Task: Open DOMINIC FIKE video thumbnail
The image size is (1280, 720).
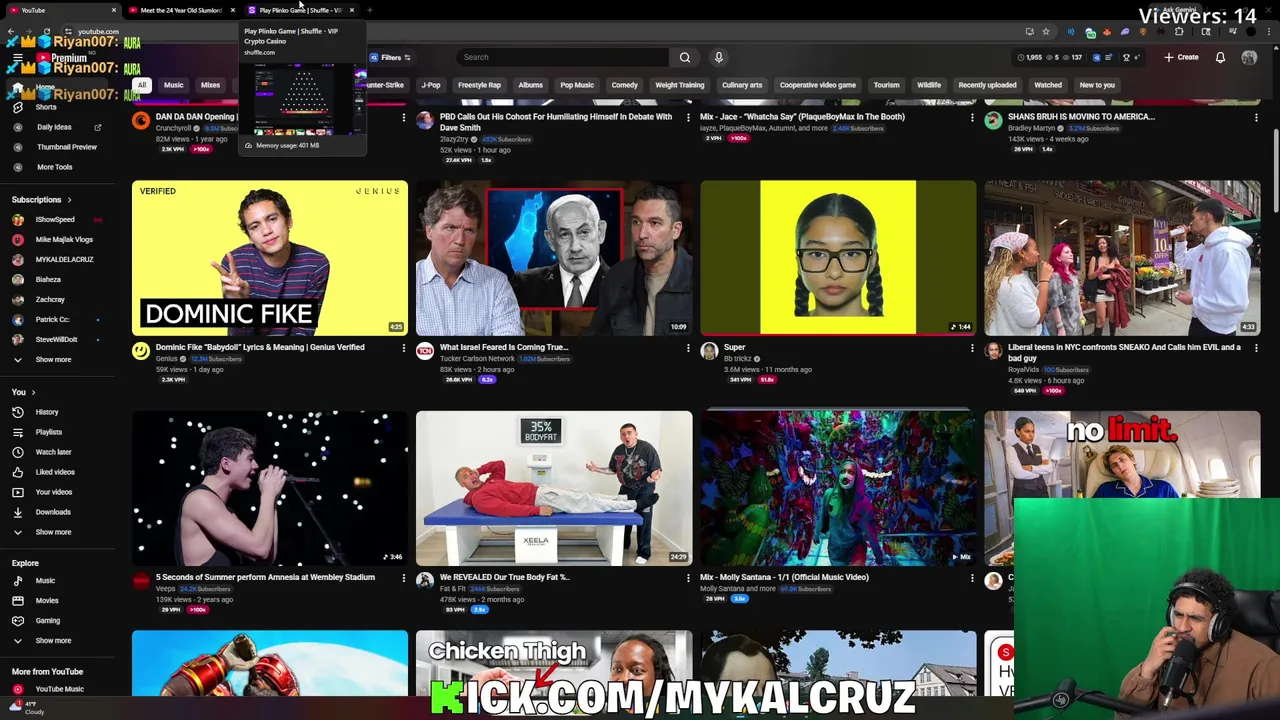Action: [270, 258]
